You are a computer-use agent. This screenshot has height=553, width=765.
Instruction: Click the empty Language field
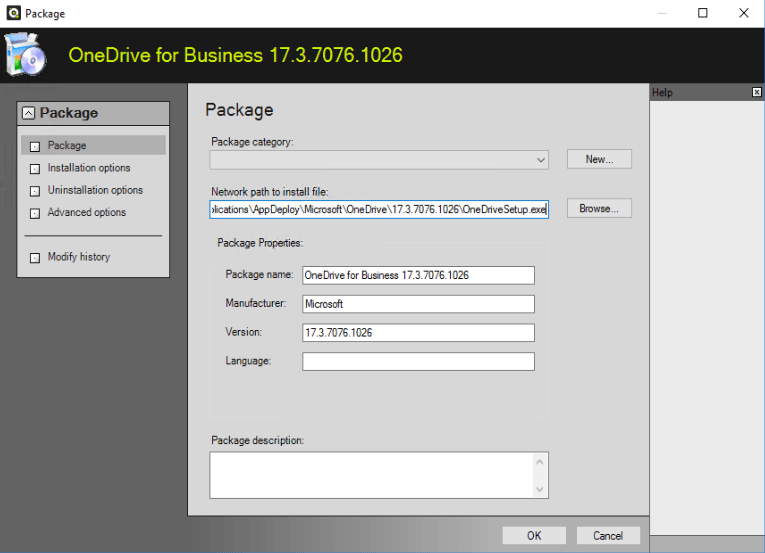tap(418, 362)
